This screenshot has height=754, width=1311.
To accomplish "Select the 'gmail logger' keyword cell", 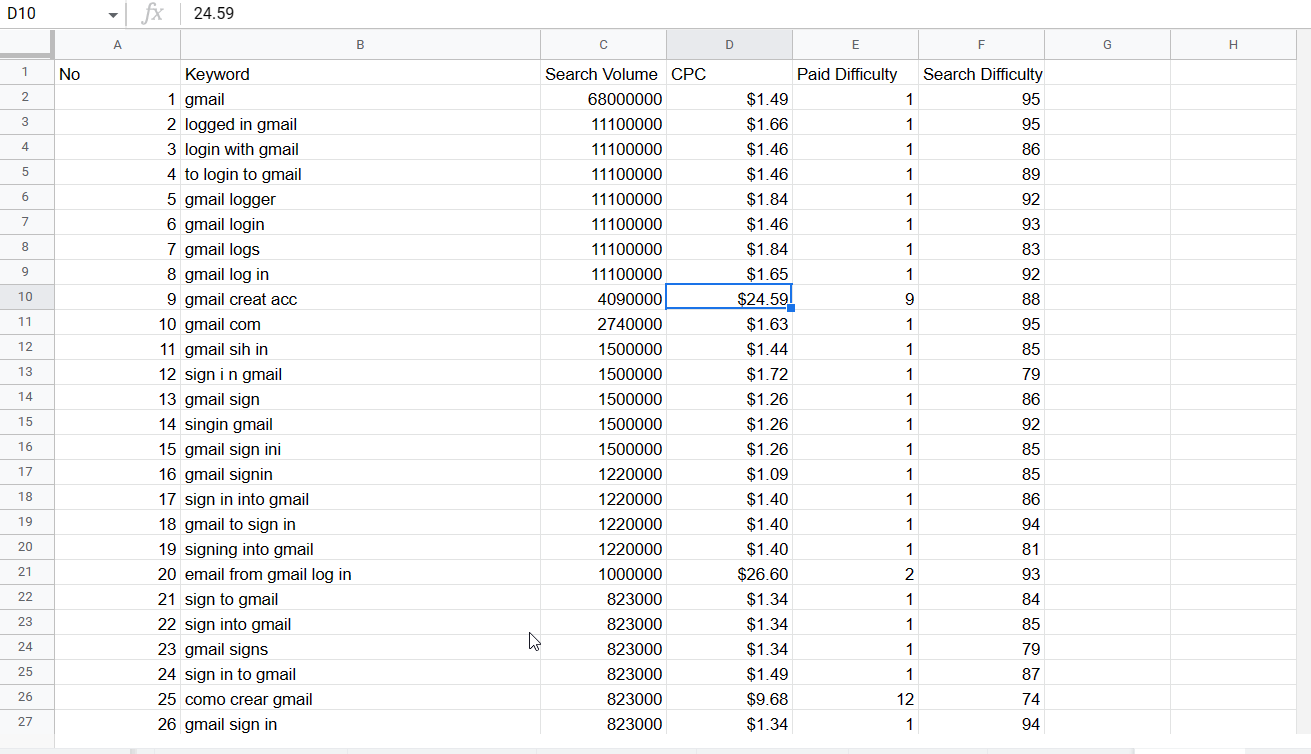I will point(360,199).
